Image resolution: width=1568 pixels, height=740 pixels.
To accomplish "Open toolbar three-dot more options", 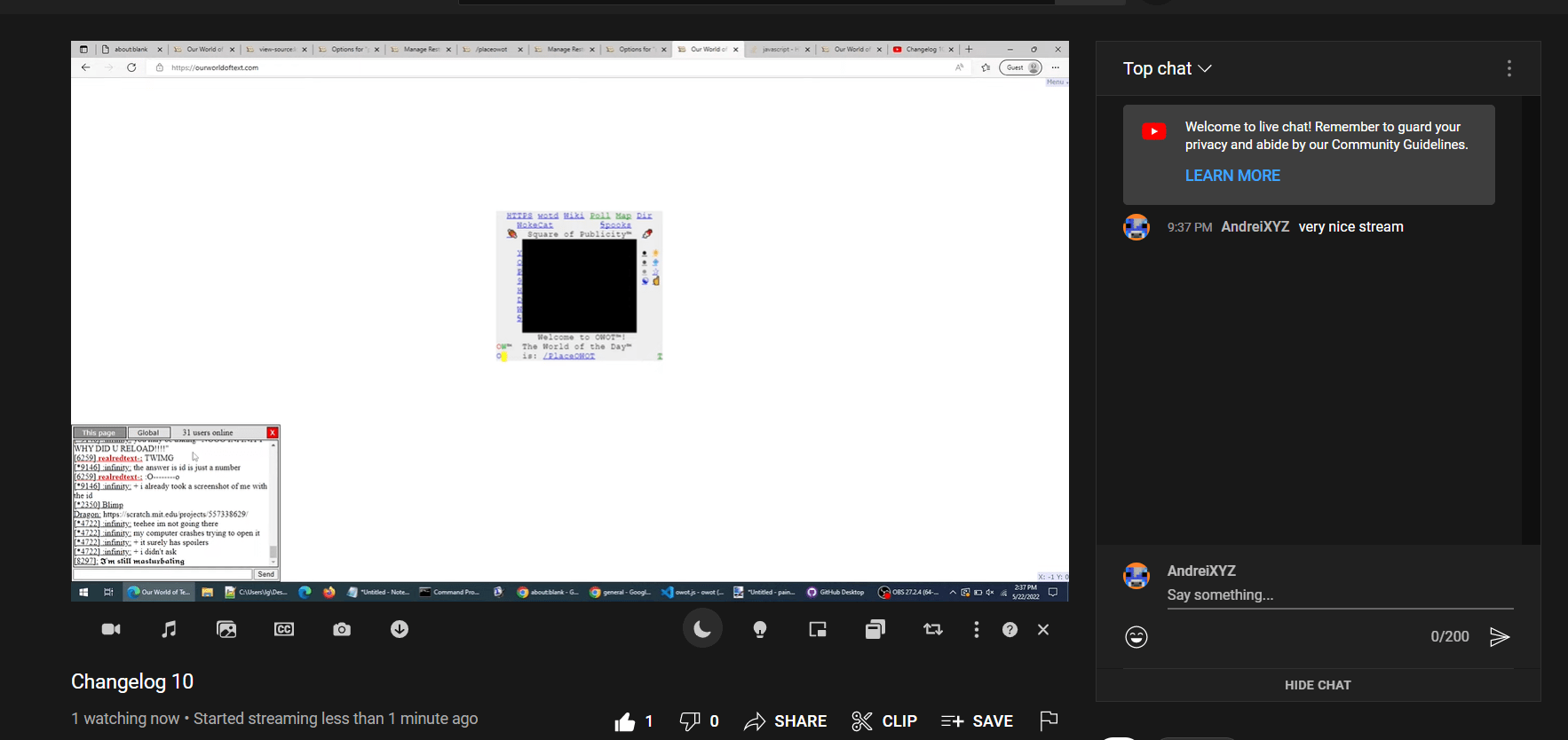I will pyautogui.click(x=977, y=629).
